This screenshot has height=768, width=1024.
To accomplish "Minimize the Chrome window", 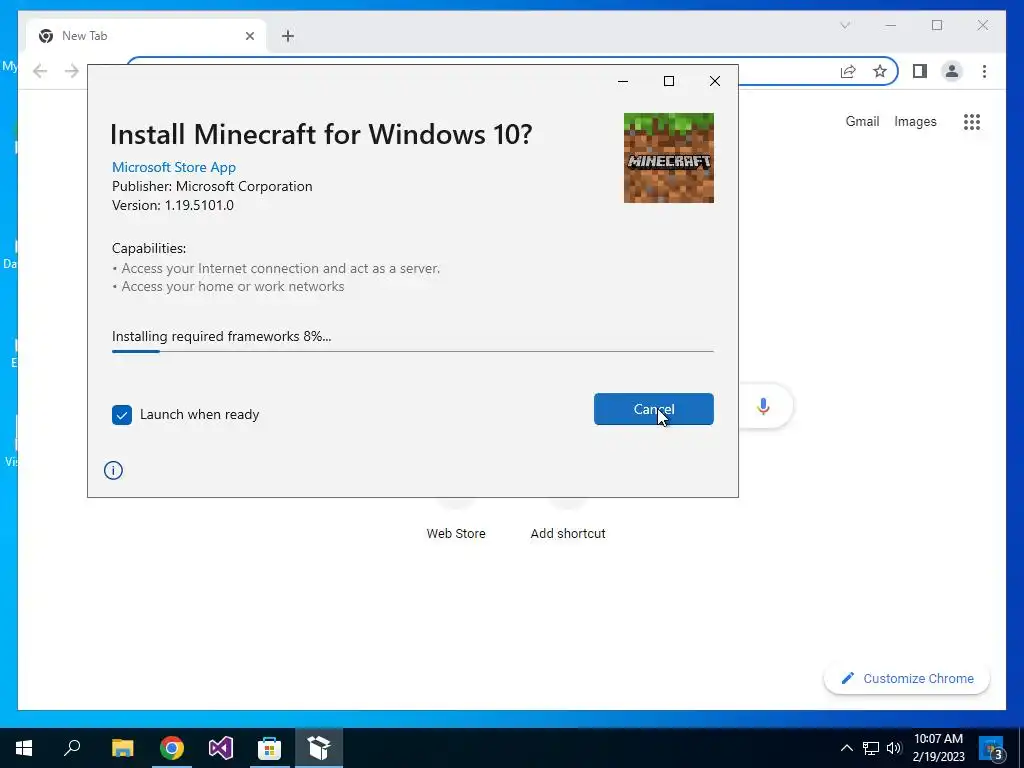I will click(x=891, y=25).
